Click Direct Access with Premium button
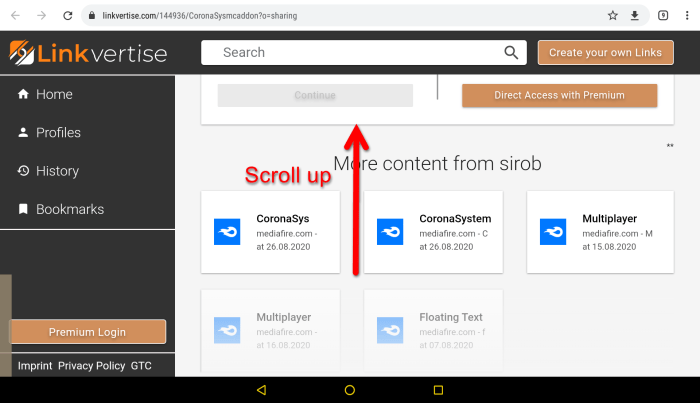700x403 pixels. coord(559,95)
